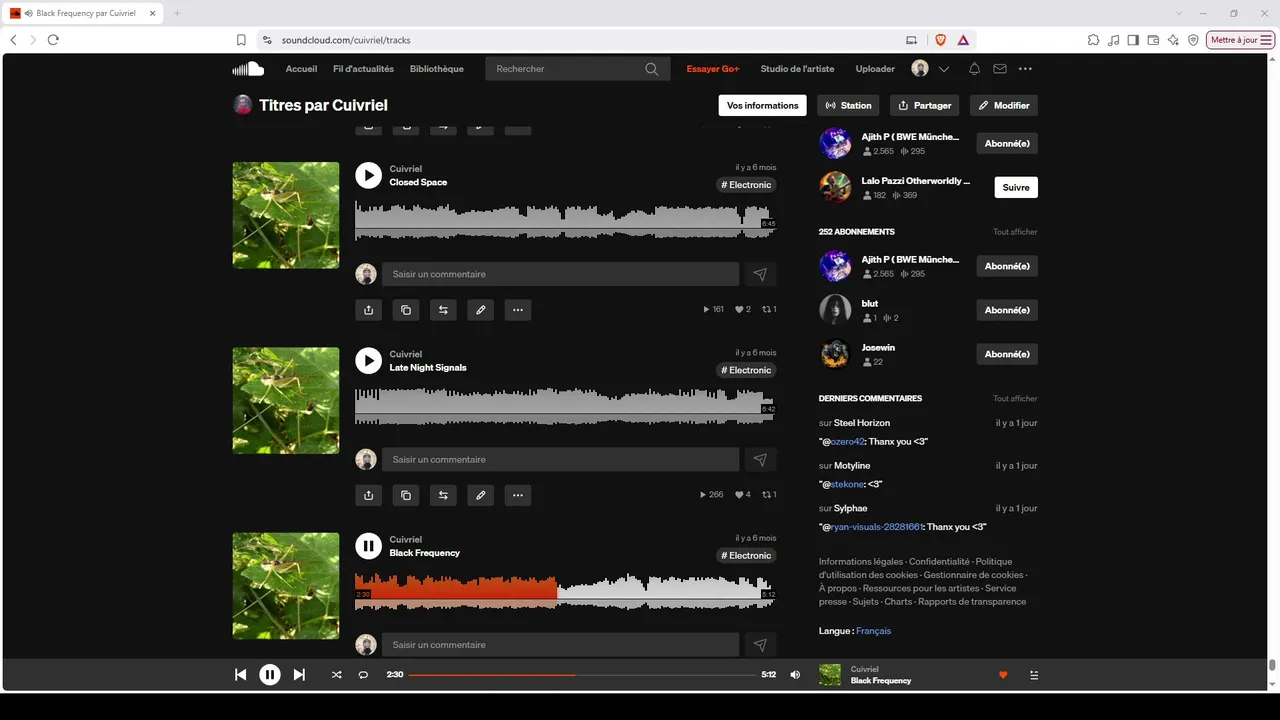Seek within Black Frequency waveform
This screenshot has height=720, width=1280.
[565, 591]
